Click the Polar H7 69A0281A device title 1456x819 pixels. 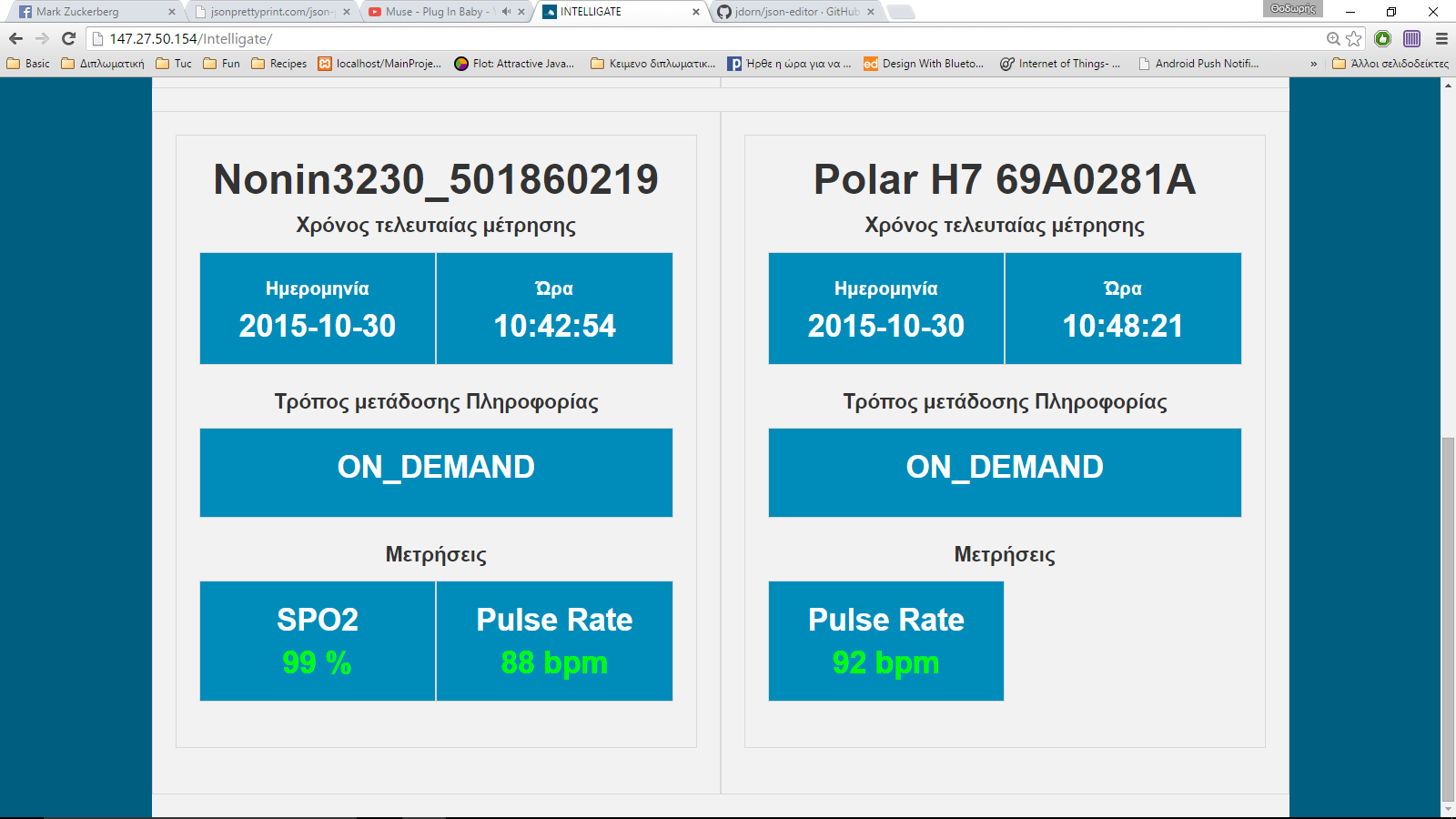[1005, 179]
